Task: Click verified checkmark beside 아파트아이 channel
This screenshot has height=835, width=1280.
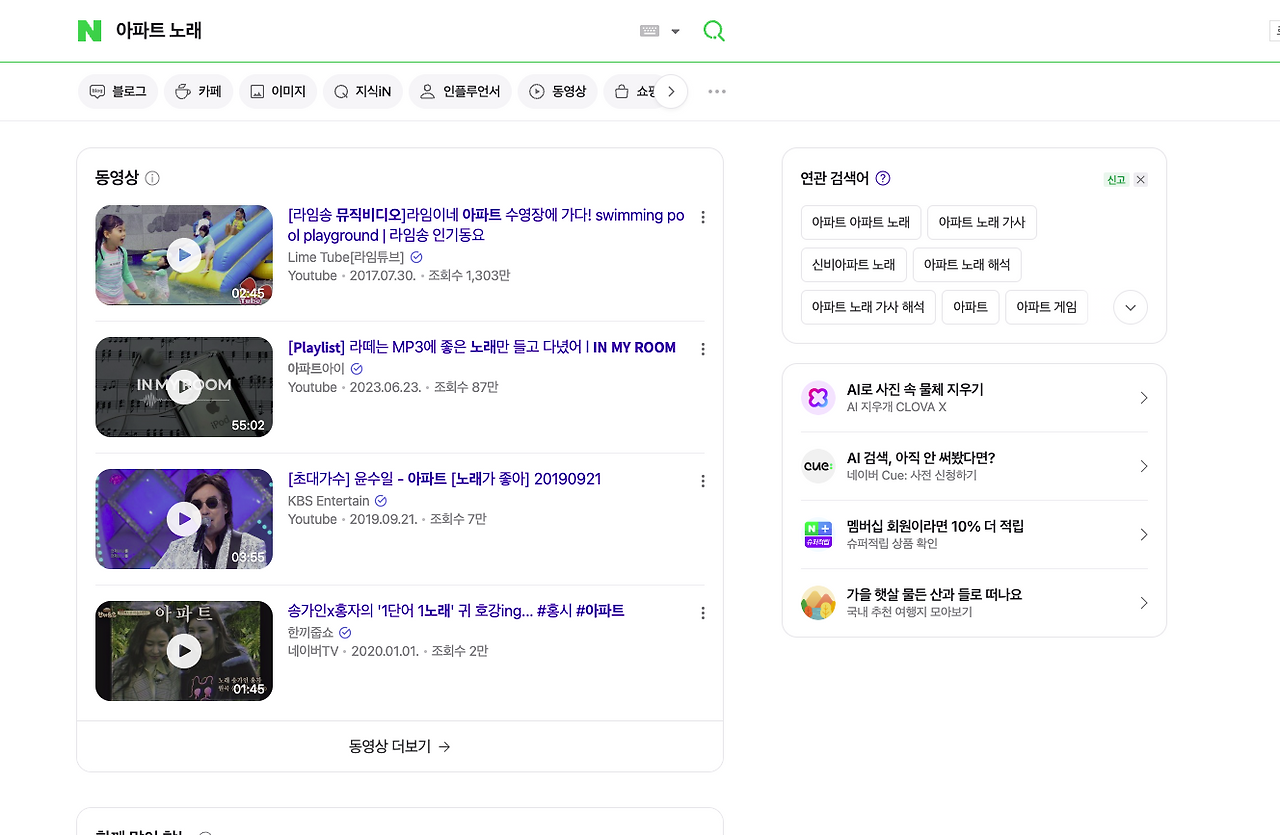Action: 357,368
